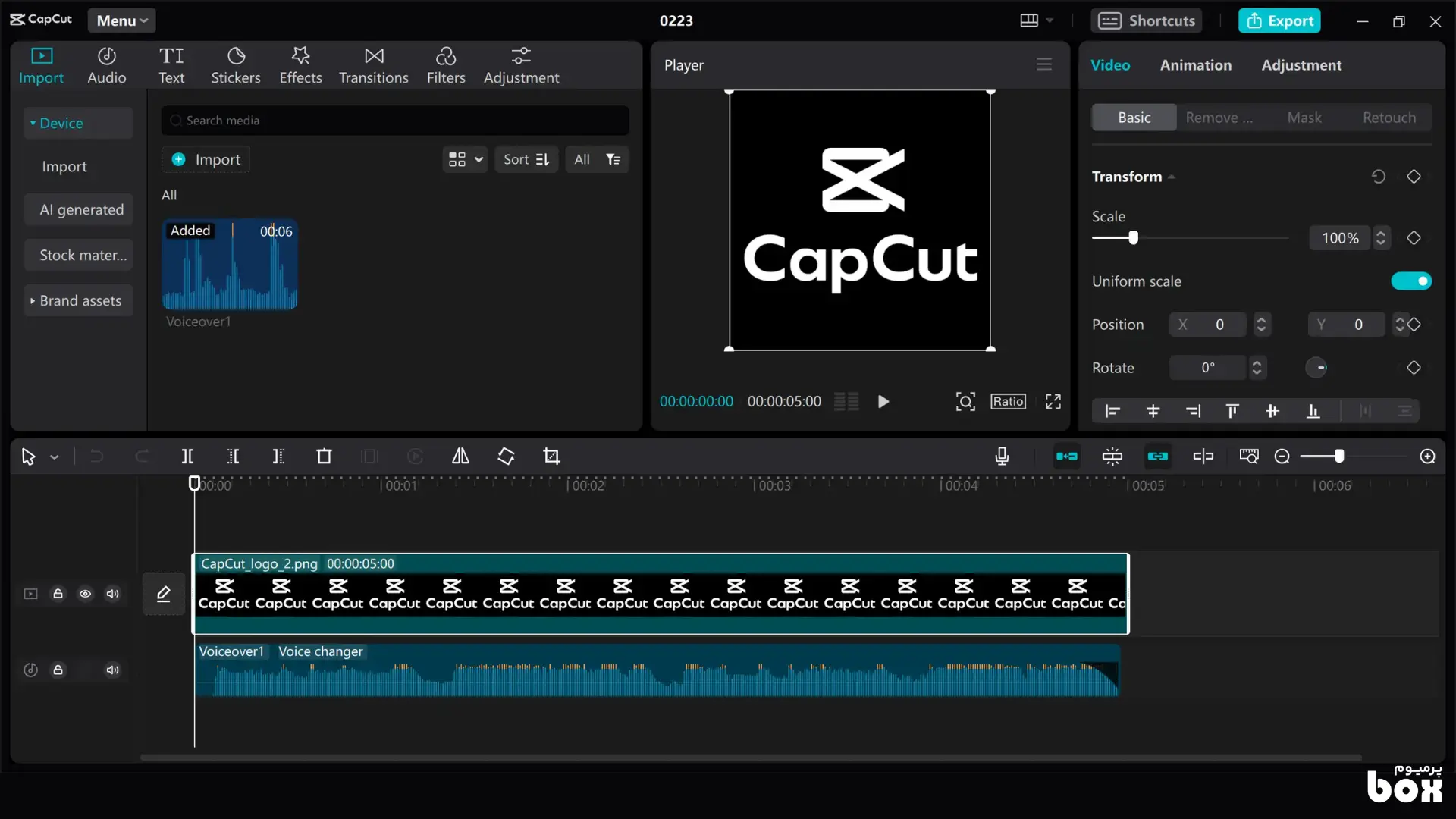Open the Stickers tab

[x=236, y=65]
